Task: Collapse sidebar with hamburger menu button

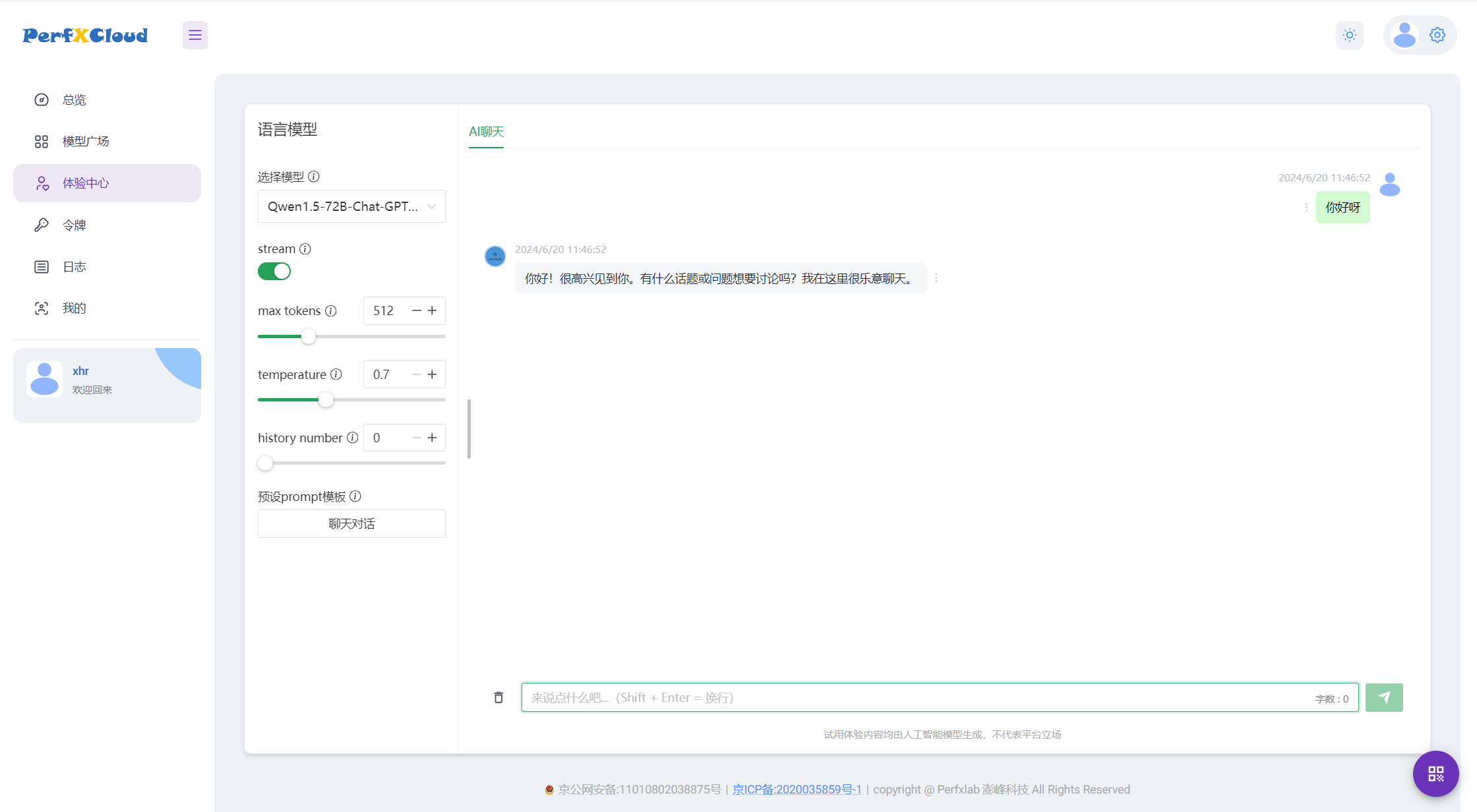Action: point(195,35)
